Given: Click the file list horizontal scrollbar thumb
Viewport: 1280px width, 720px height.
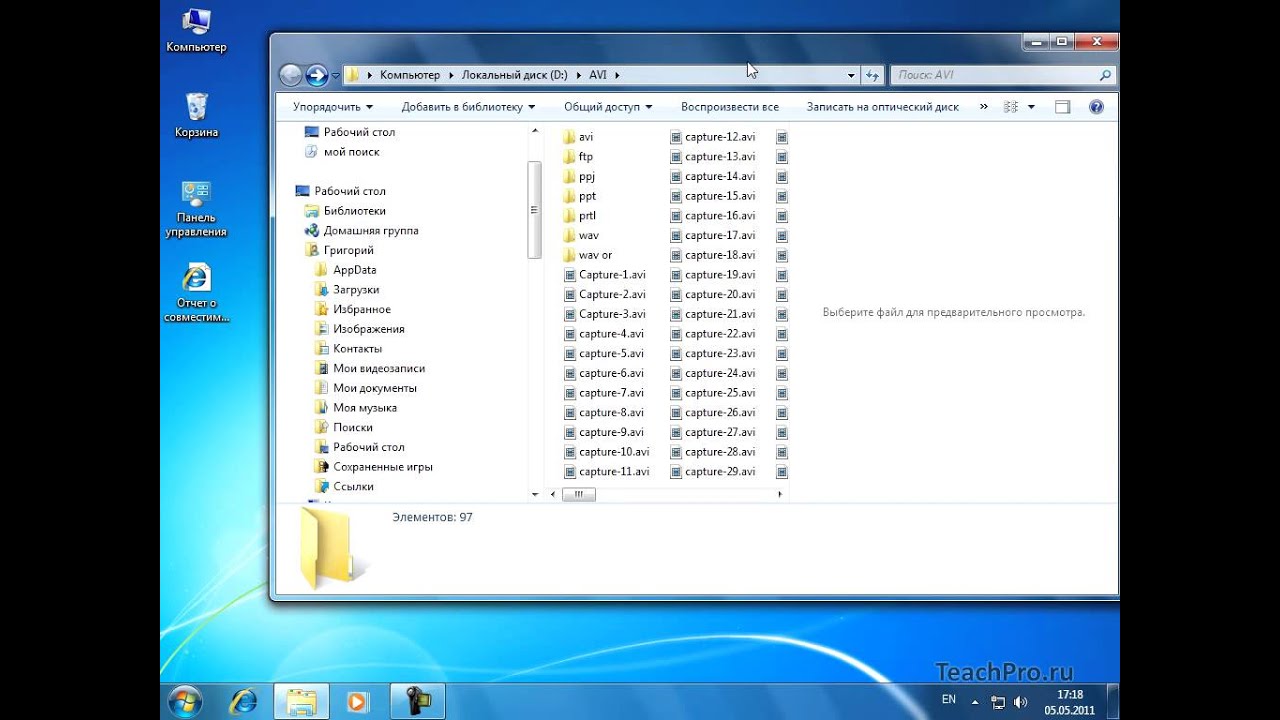Looking at the screenshot, I should pyautogui.click(x=579, y=494).
